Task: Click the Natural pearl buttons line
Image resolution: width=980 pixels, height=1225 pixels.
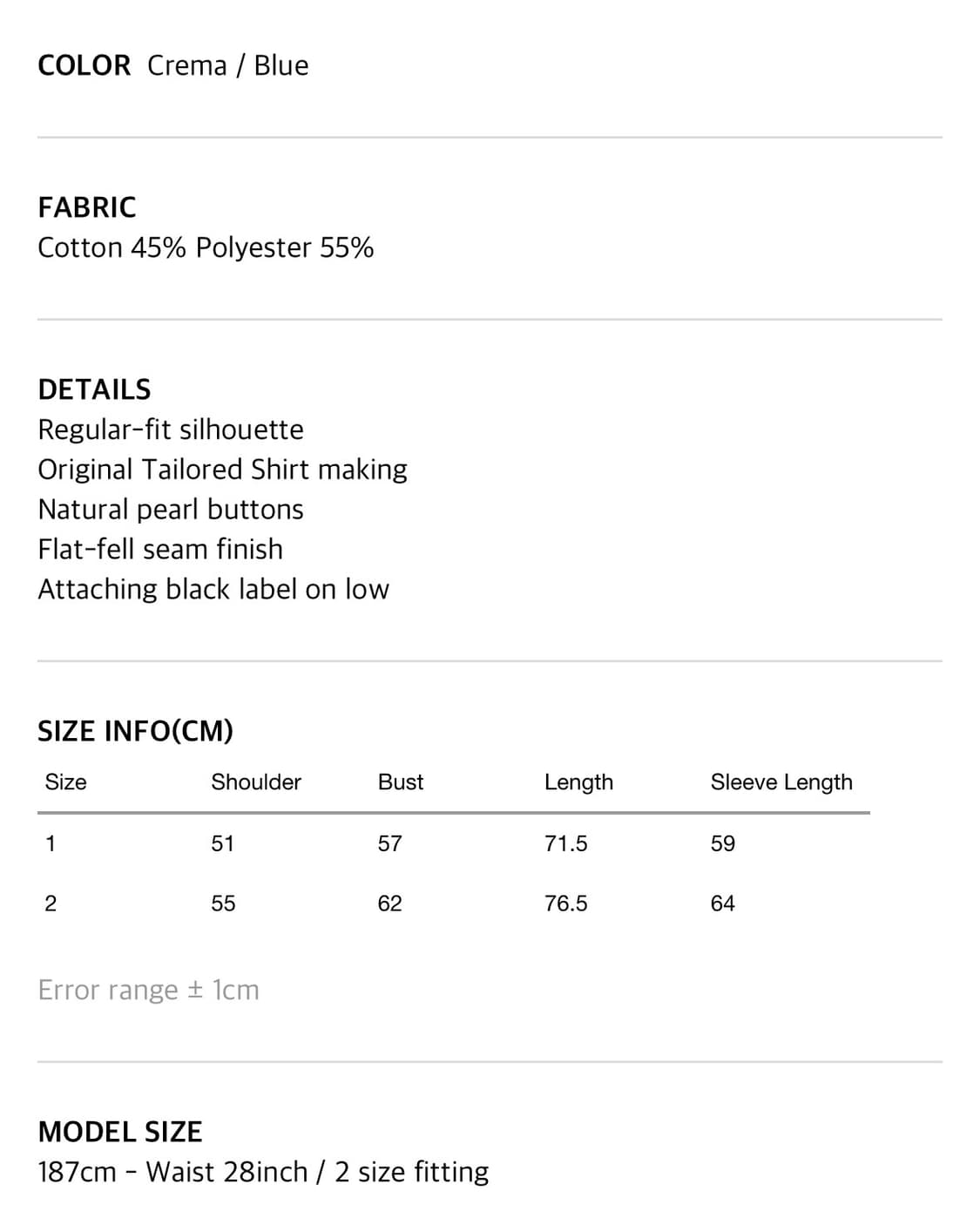Action: tap(171, 510)
